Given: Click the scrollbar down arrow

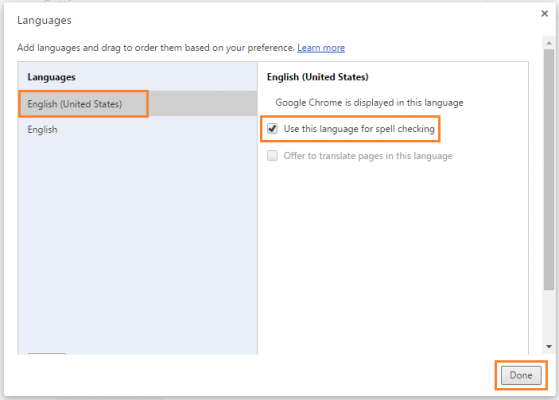Looking at the screenshot, I should [x=549, y=347].
